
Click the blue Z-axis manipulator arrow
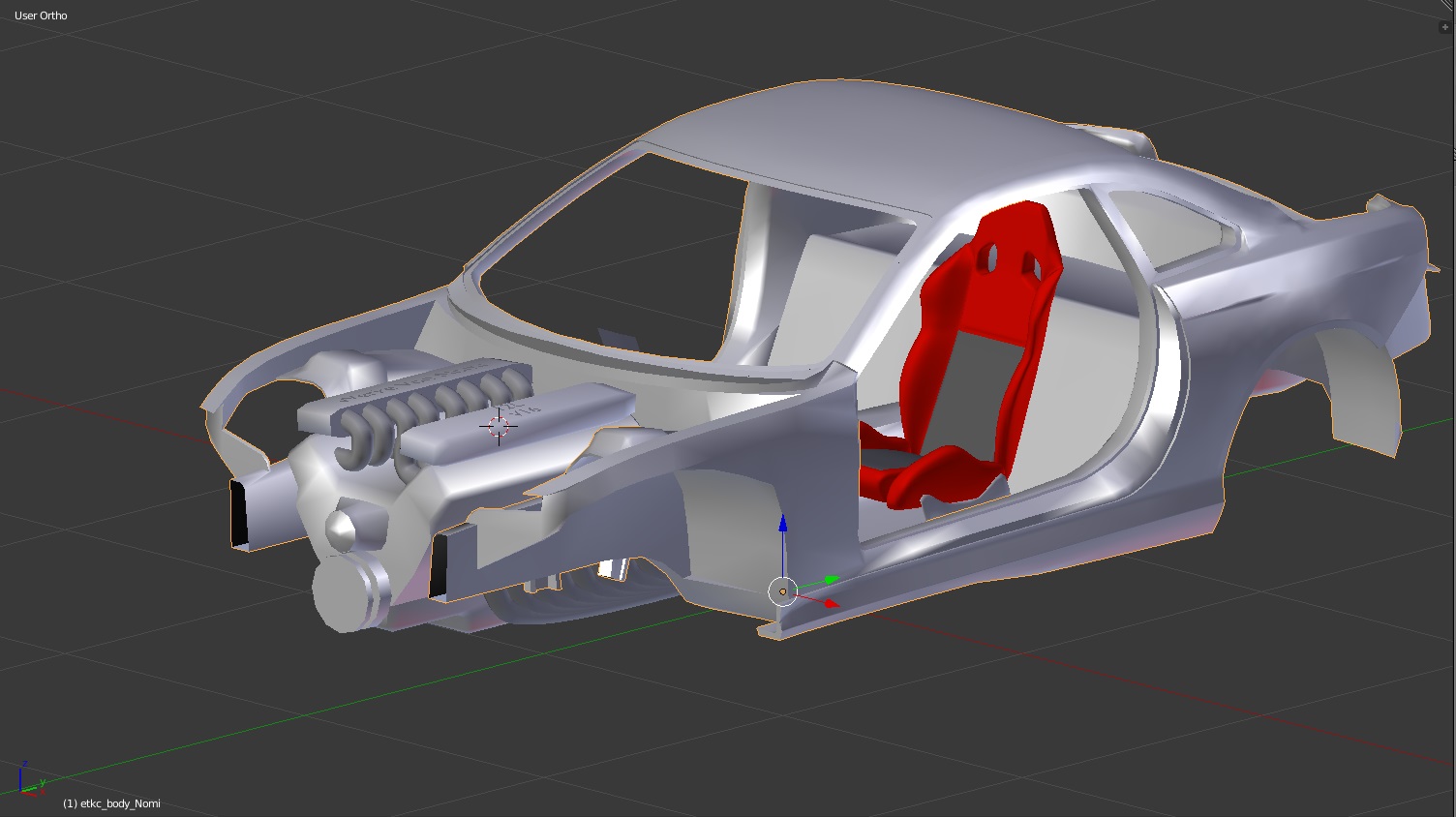(x=782, y=526)
